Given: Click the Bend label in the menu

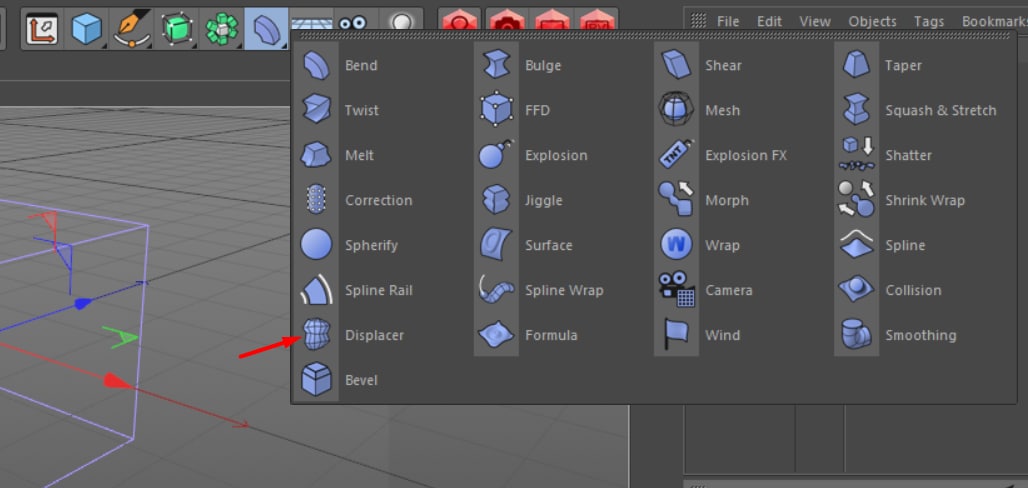Looking at the screenshot, I should tap(361, 66).
